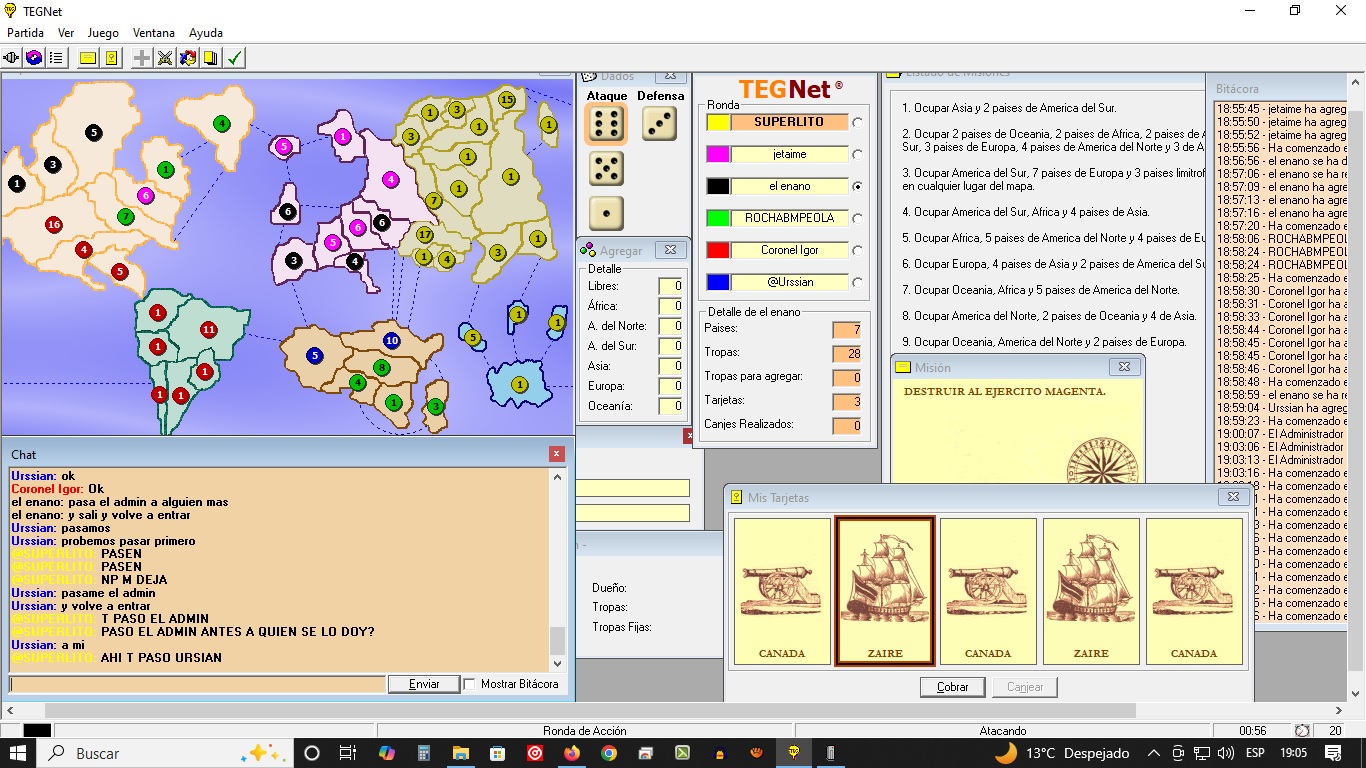Click the África value field in Agregar
This screenshot has height=768, width=1366.
670,306
